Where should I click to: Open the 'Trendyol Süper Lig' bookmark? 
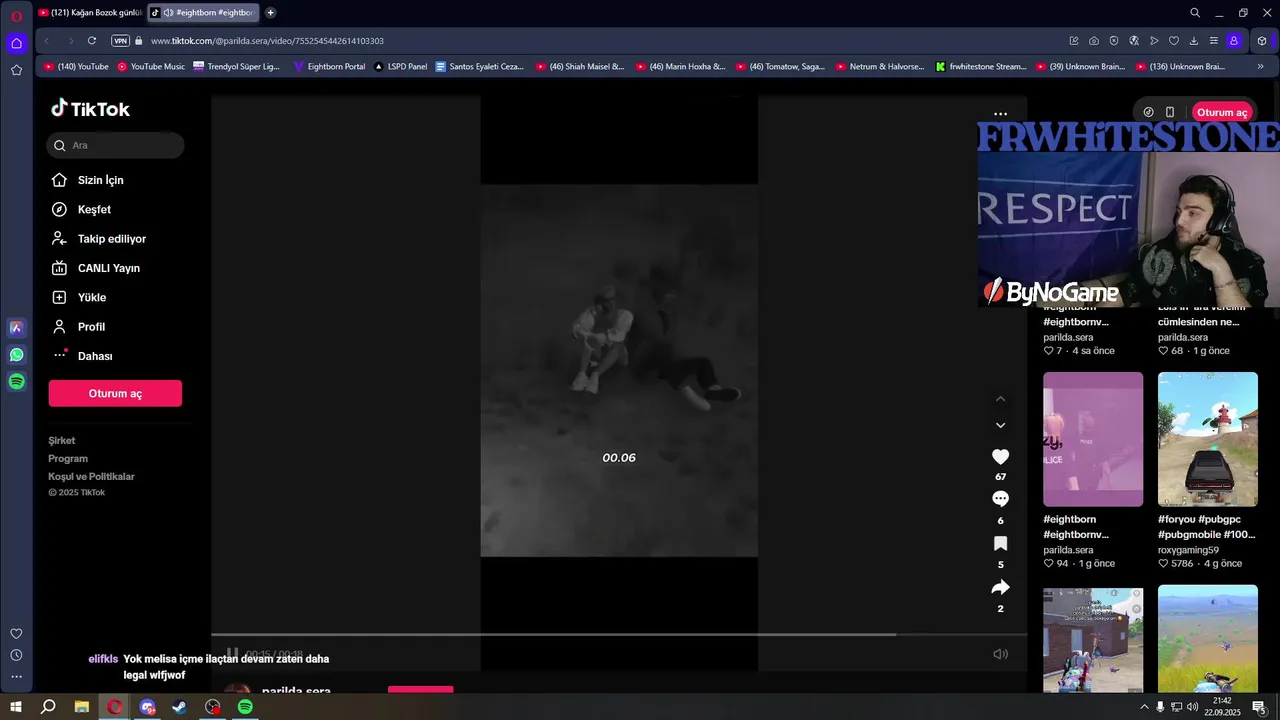pos(237,67)
